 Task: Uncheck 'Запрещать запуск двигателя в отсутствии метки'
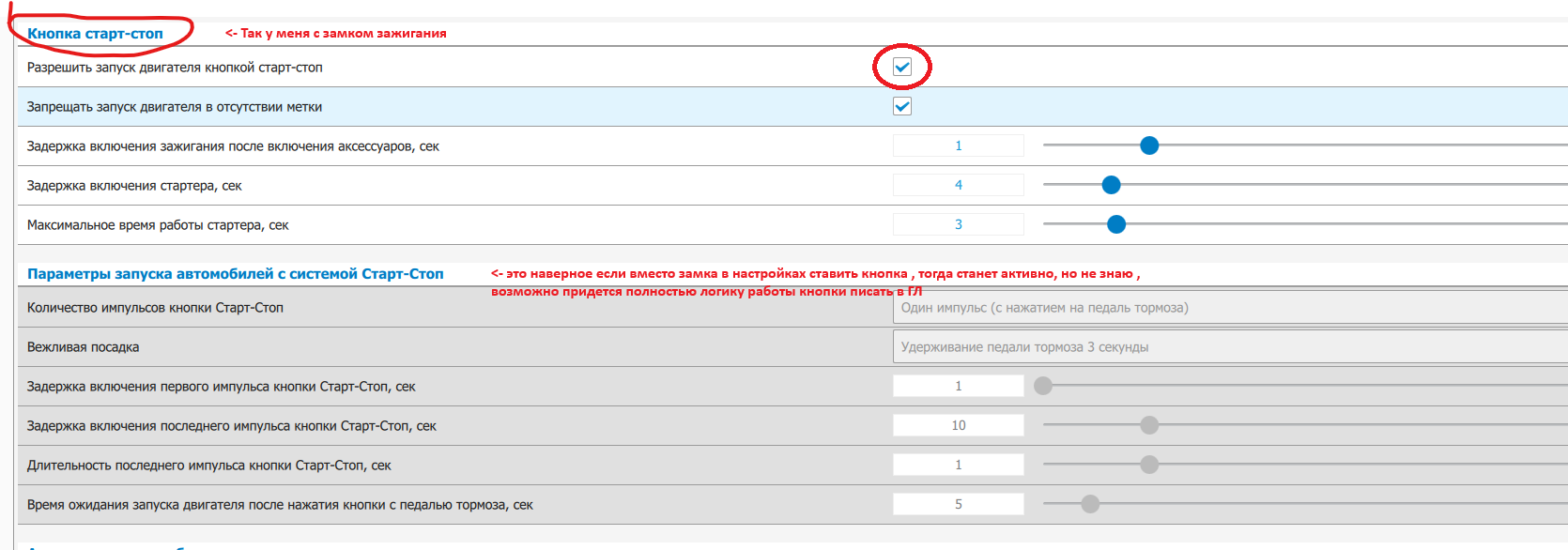click(902, 107)
